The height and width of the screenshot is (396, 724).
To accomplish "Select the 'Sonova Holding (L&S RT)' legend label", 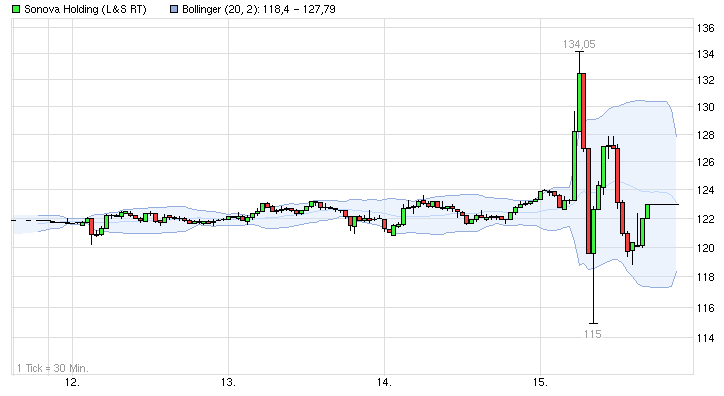I will [85, 9].
